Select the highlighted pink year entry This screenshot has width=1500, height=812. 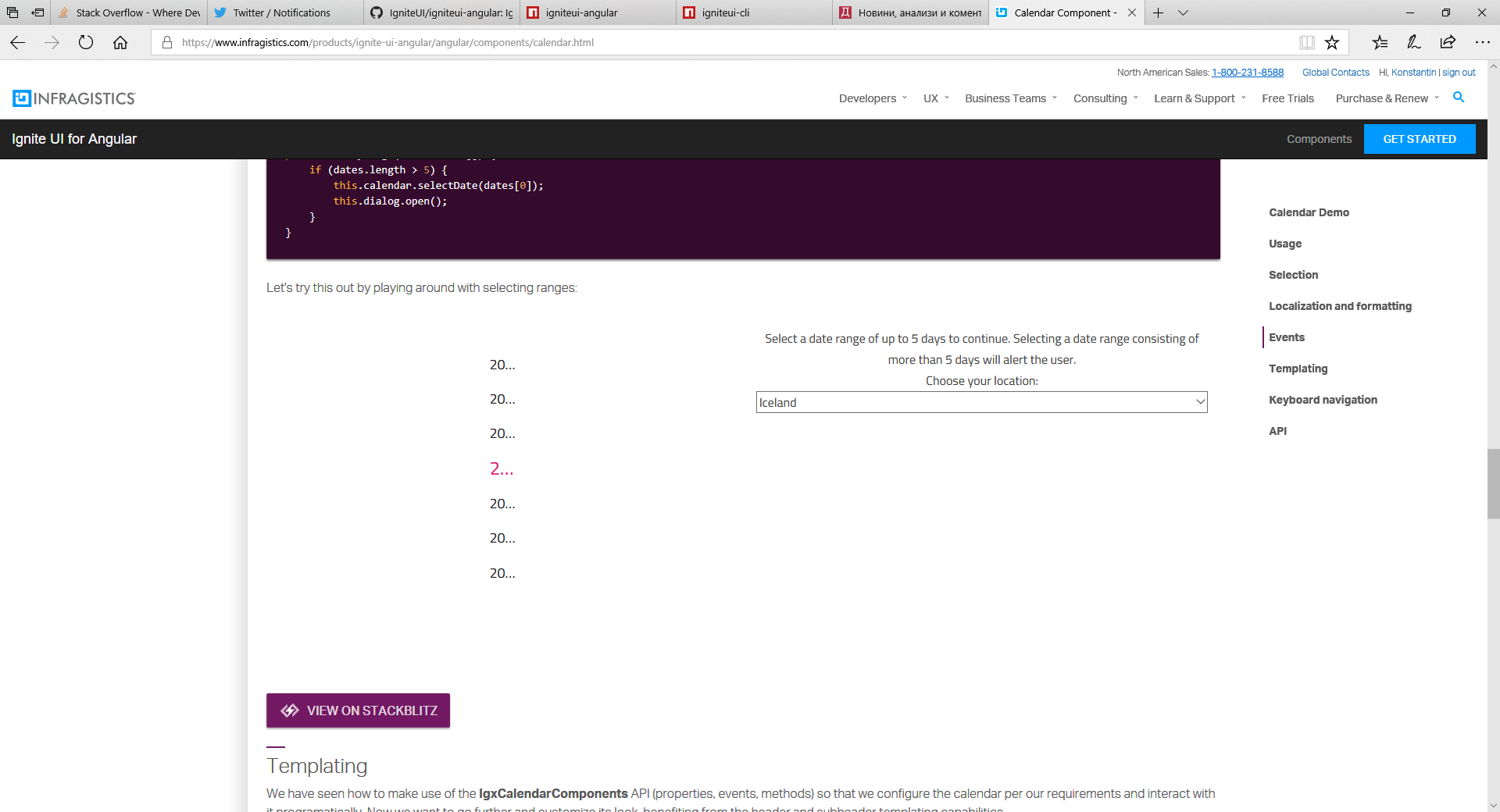pos(502,468)
